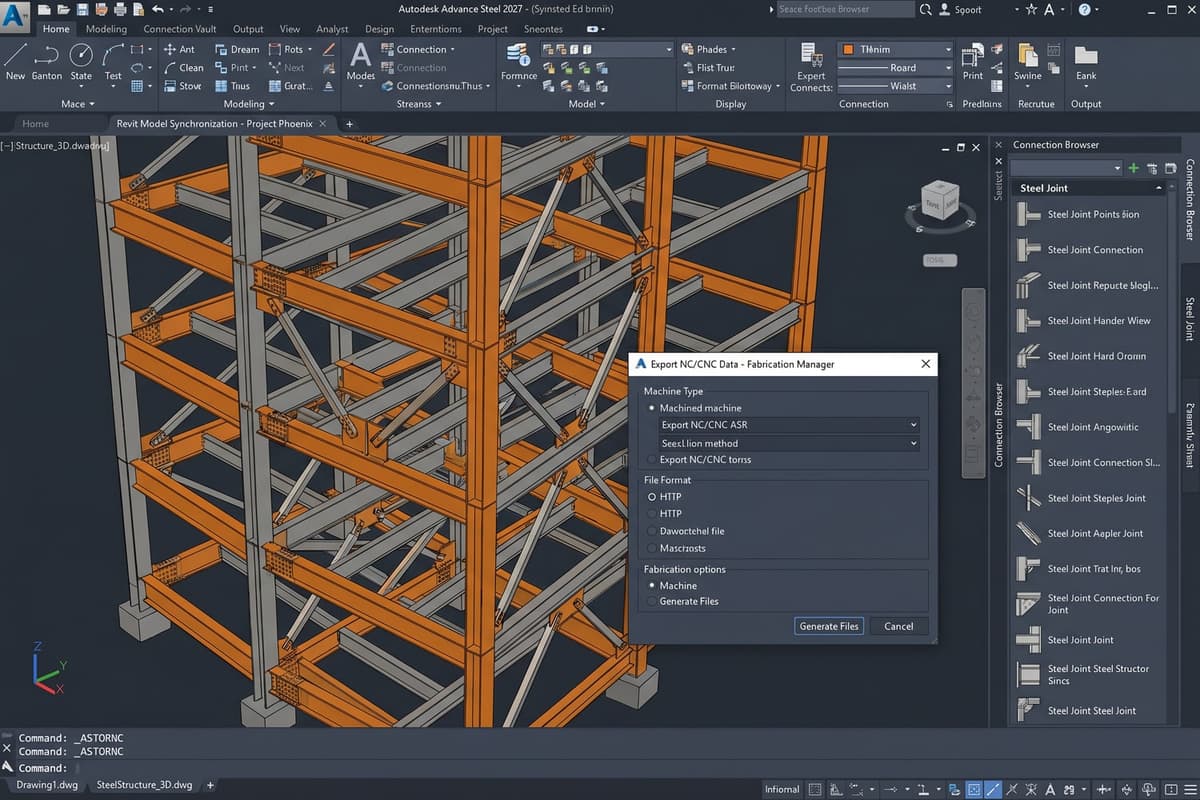Viewport: 1200px width, 800px height.
Task: Click the Sgoort sign-in button
Action: pos(960,9)
